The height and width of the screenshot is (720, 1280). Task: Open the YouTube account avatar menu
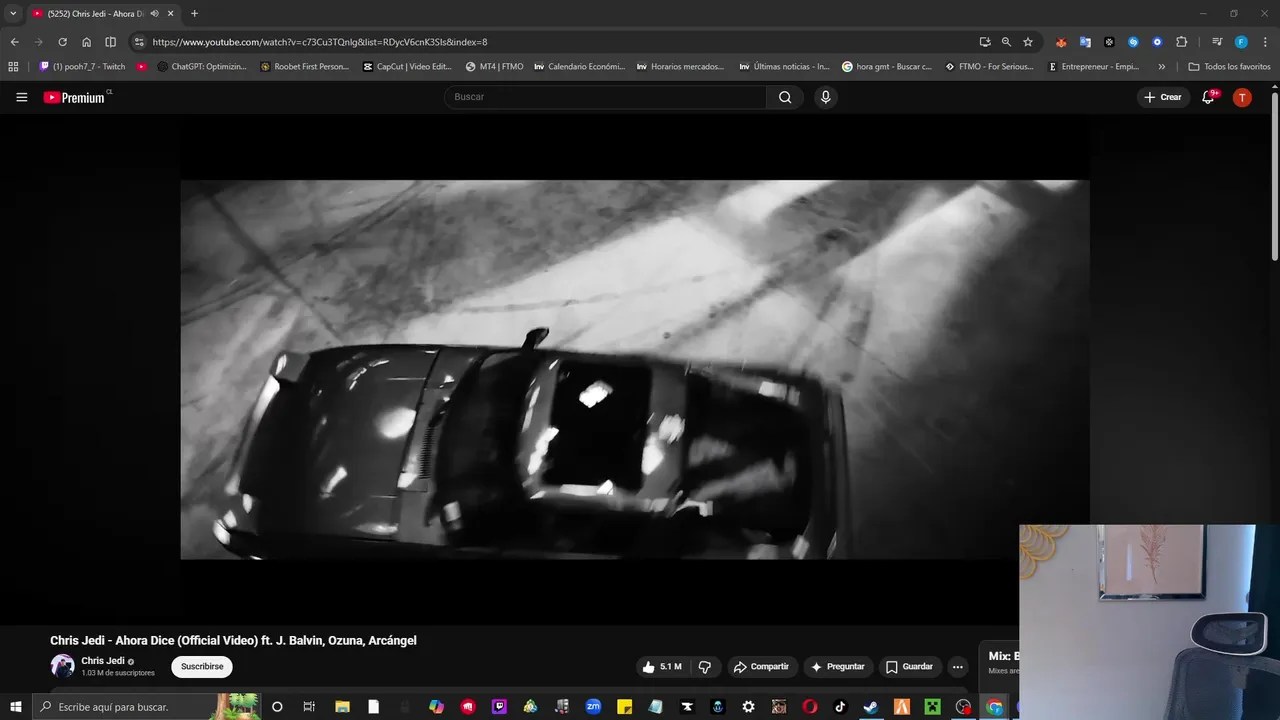click(1242, 97)
